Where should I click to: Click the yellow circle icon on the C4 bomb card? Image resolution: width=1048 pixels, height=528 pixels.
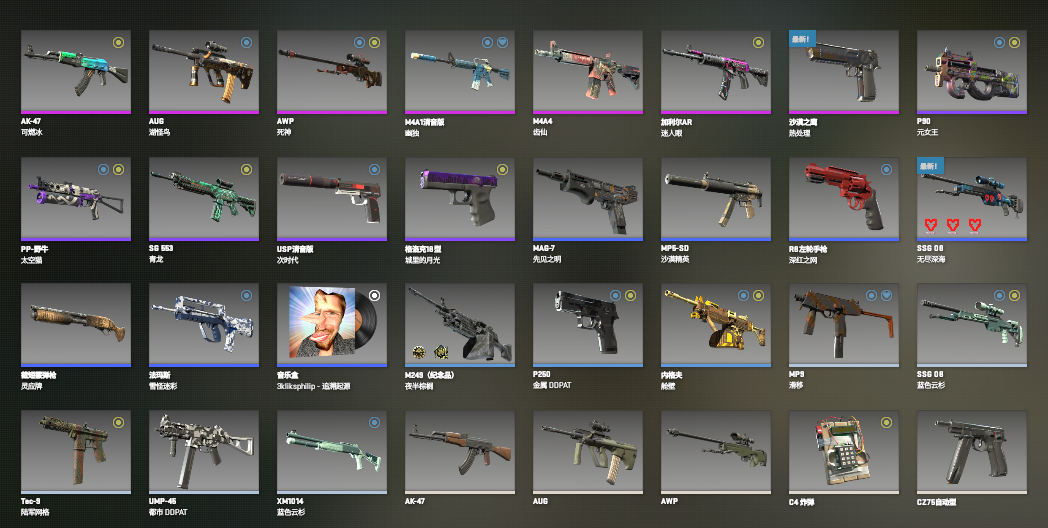click(x=886, y=422)
